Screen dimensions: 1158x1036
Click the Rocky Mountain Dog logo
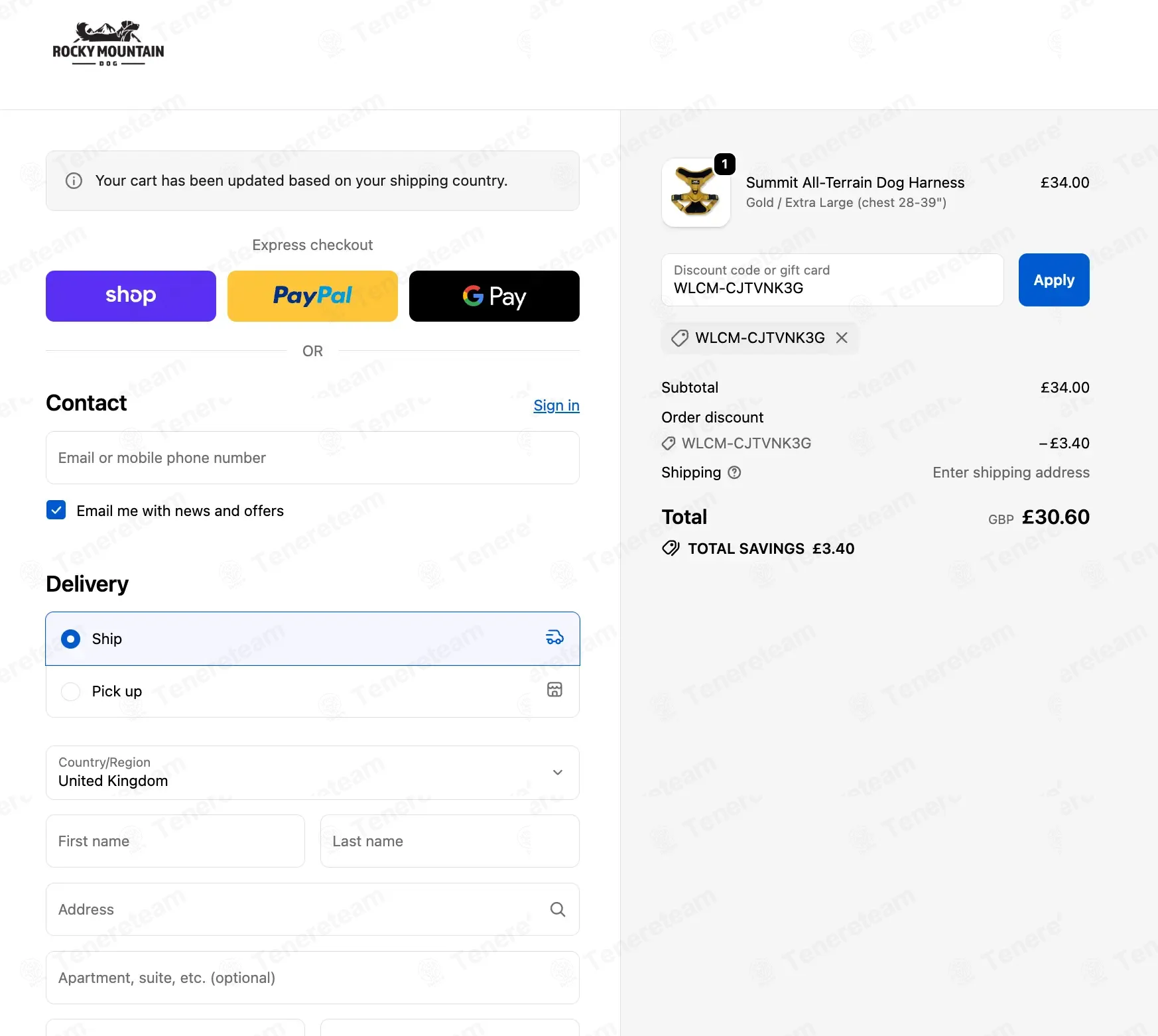point(108,44)
